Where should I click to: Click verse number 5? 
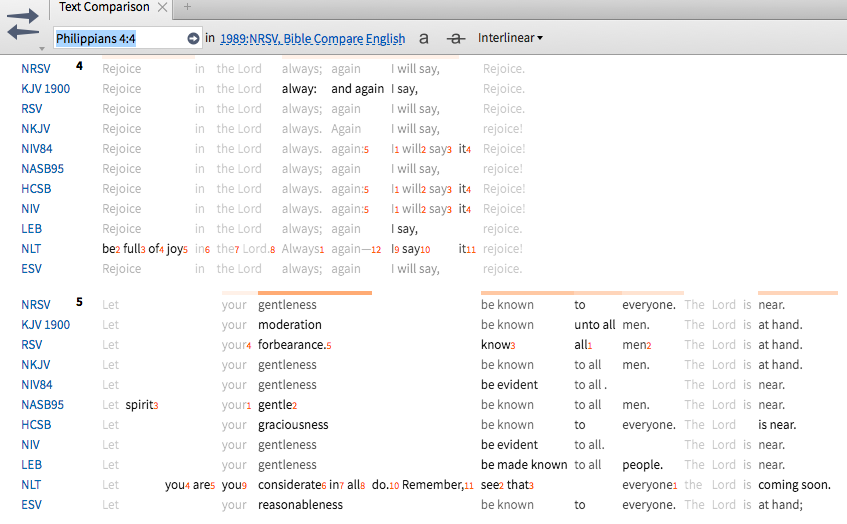tap(79, 302)
